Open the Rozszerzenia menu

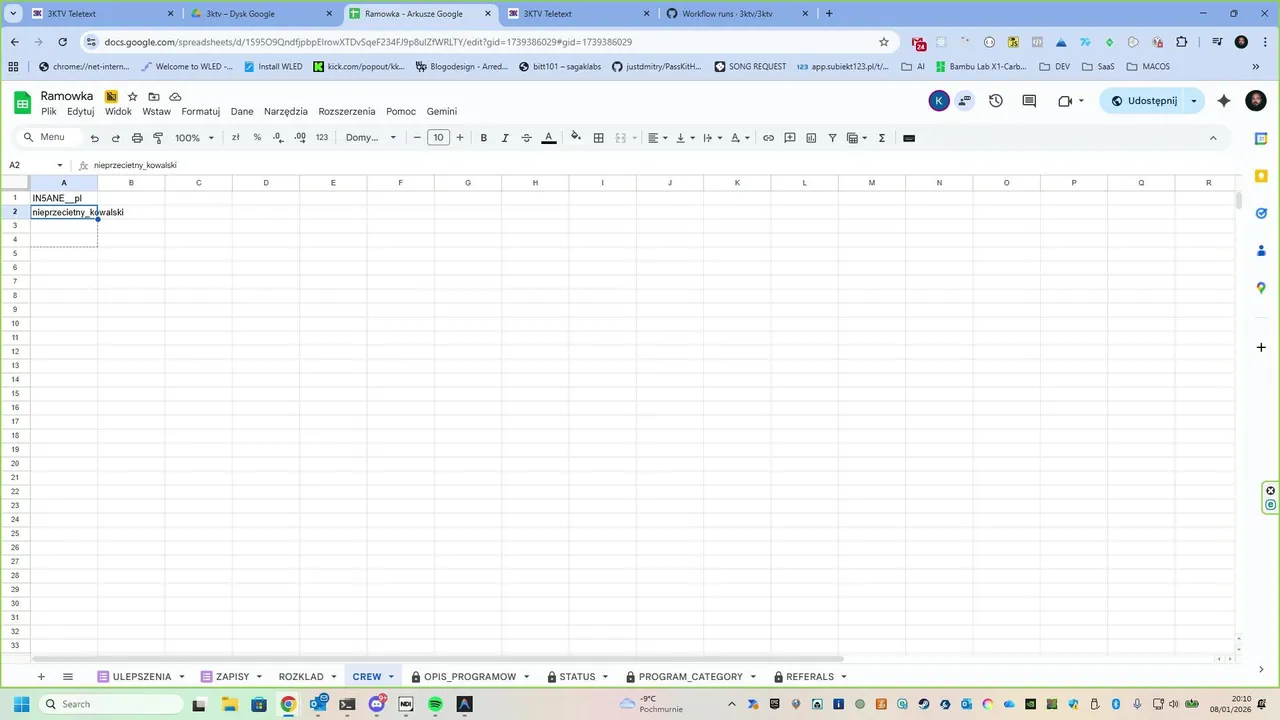pos(347,112)
